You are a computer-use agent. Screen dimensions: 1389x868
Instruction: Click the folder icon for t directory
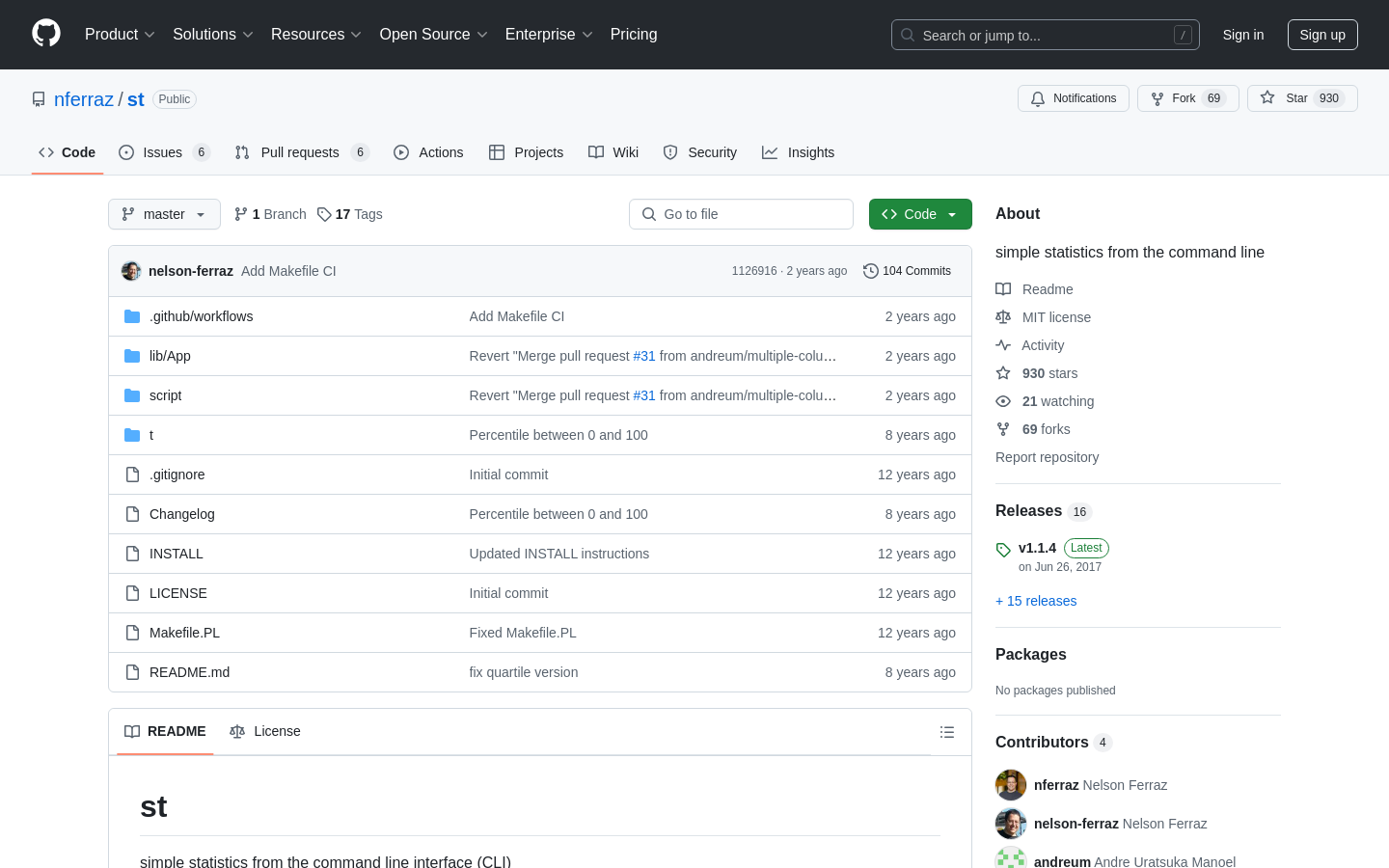pyautogui.click(x=132, y=435)
